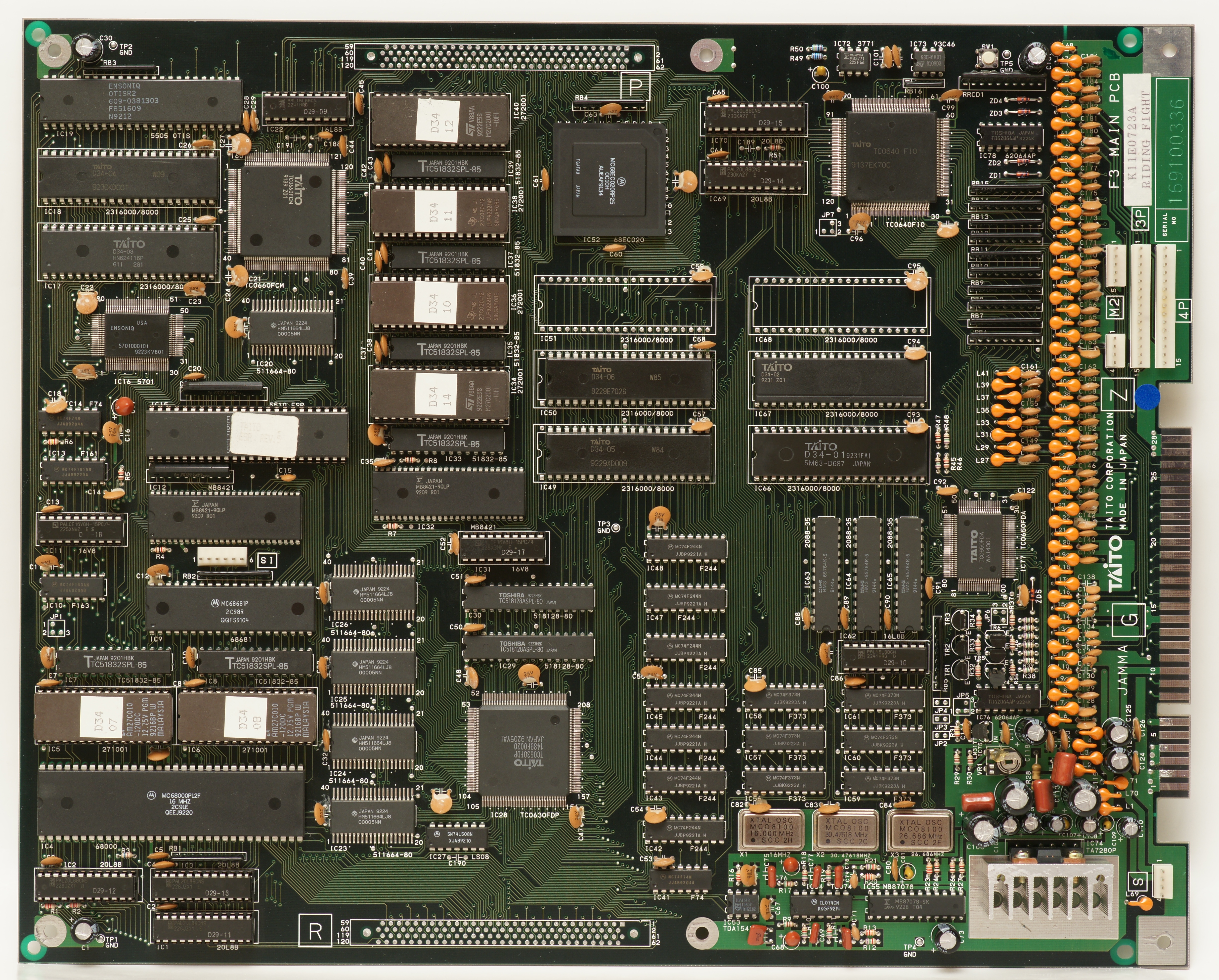Click the boxed letter Z label
This screenshot has width=1219, height=980.
click(1118, 395)
